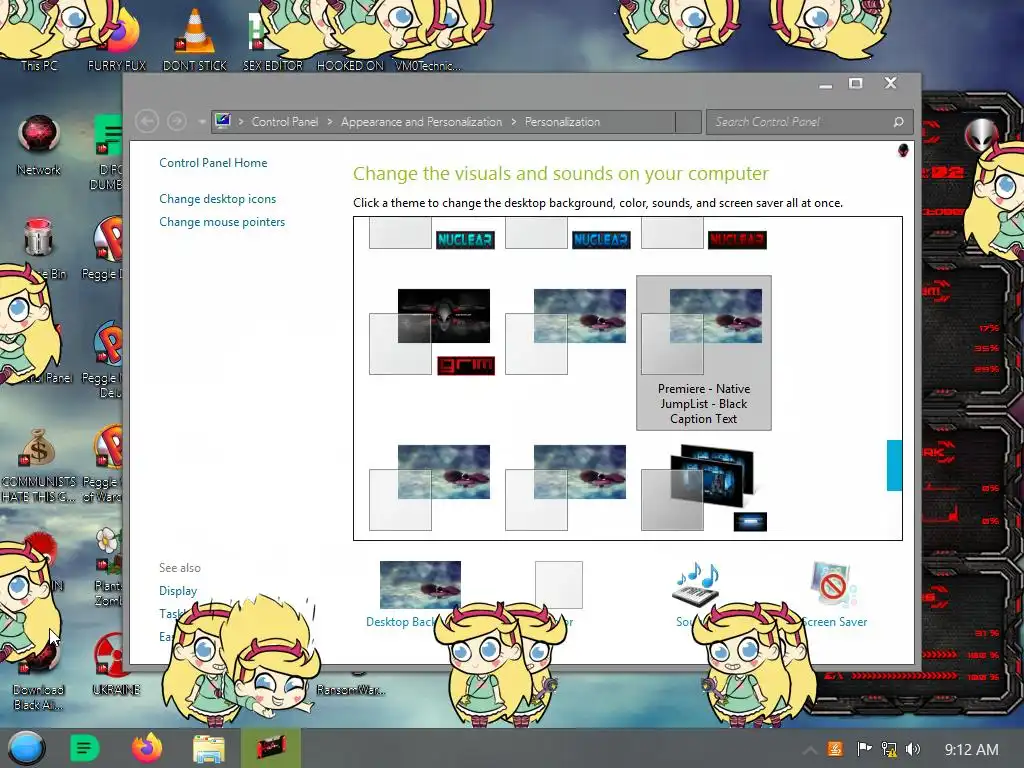1024x768 pixels.
Task: Click the Control Panel icon in address bar
Action: (x=223, y=121)
